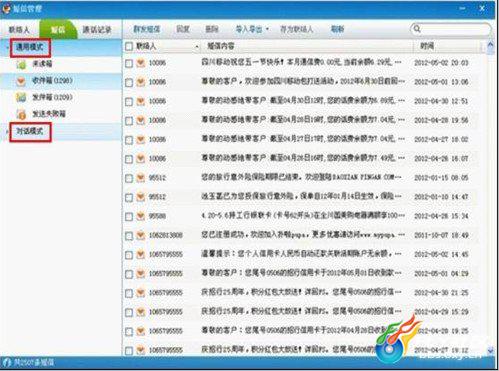
Task: Select 通用模式 general mode
Action: 30,47
